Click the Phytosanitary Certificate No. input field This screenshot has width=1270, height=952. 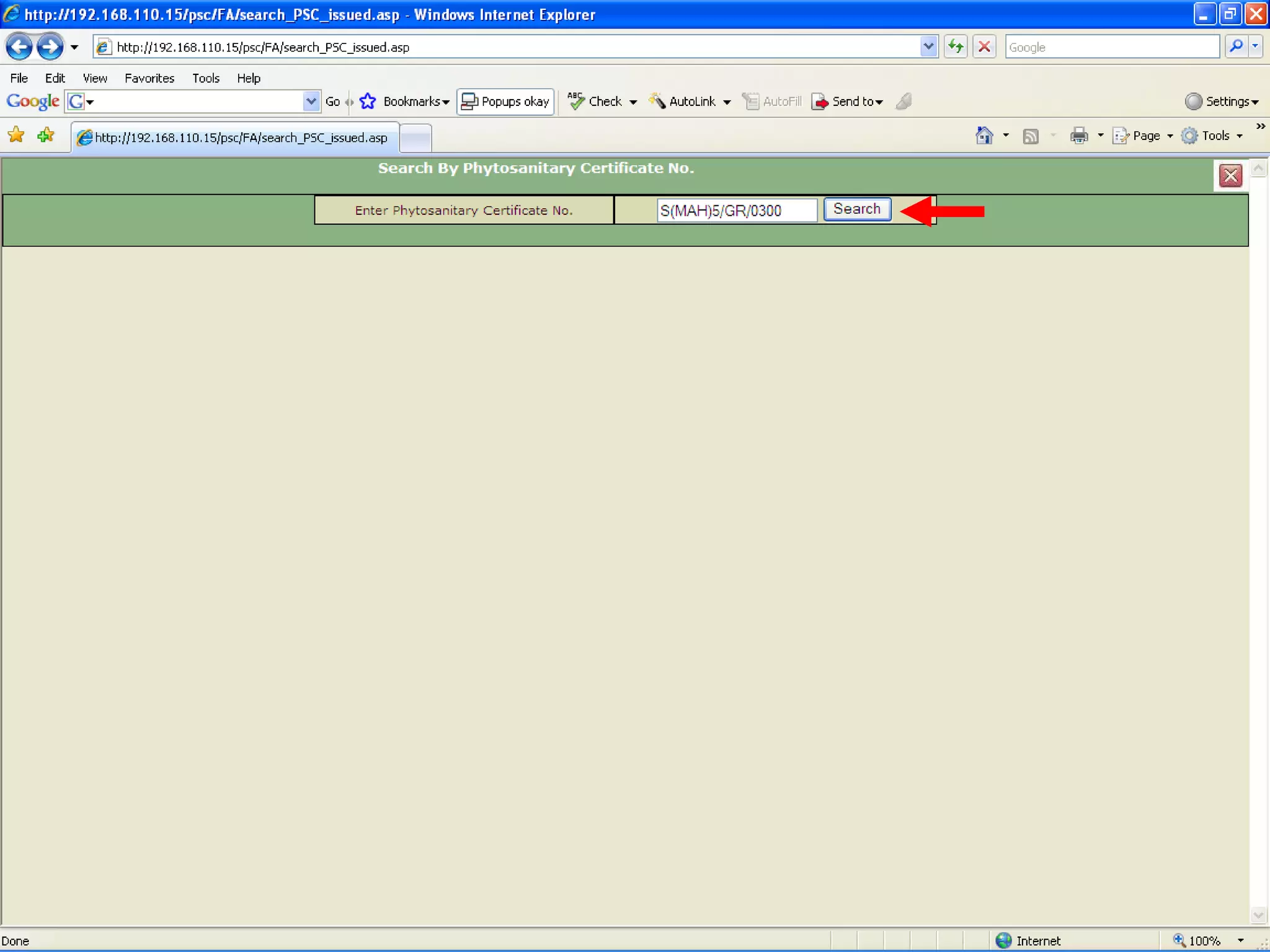pos(736,211)
